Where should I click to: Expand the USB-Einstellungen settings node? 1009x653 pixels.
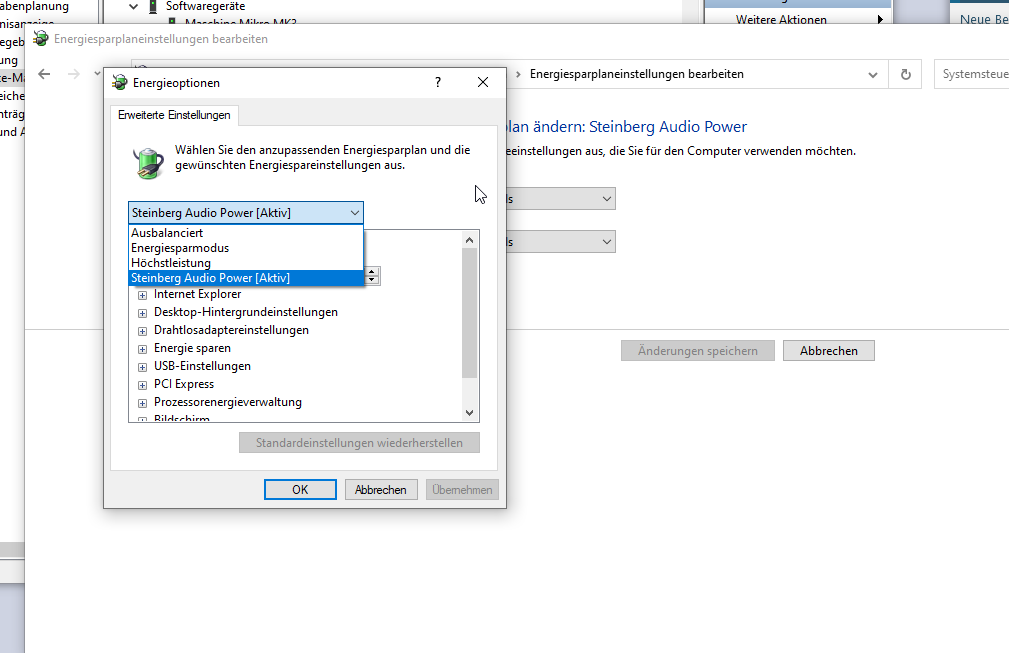tap(143, 367)
